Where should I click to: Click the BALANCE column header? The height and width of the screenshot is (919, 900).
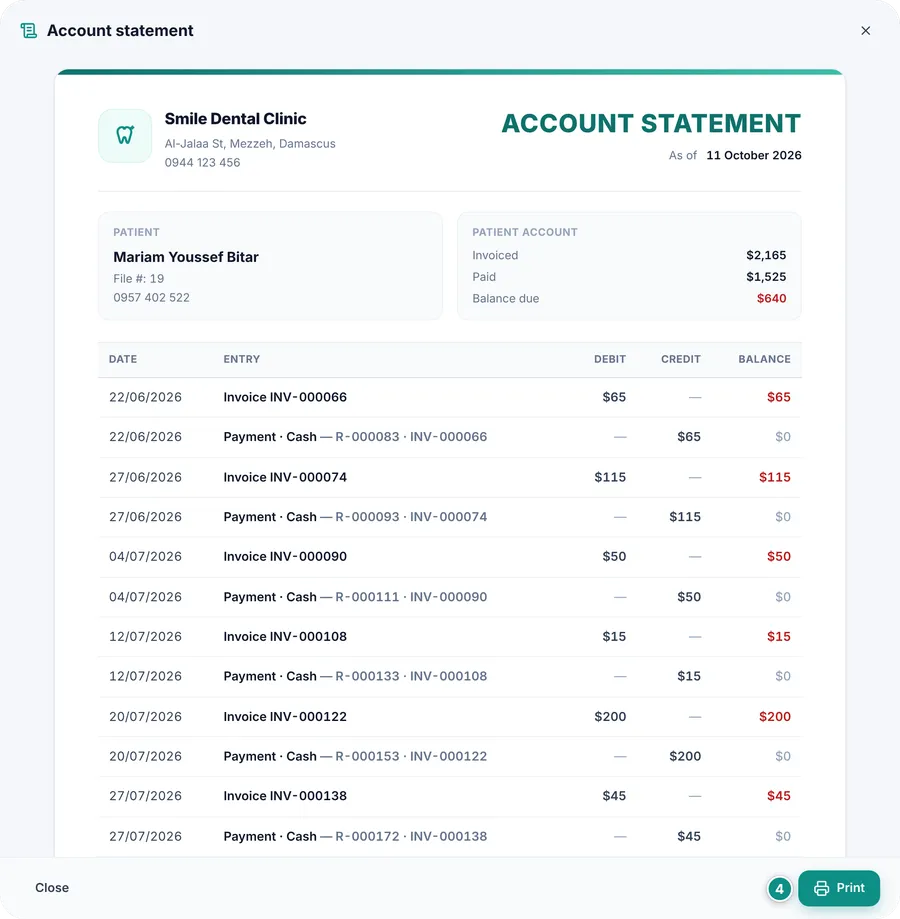click(x=764, y=359)
